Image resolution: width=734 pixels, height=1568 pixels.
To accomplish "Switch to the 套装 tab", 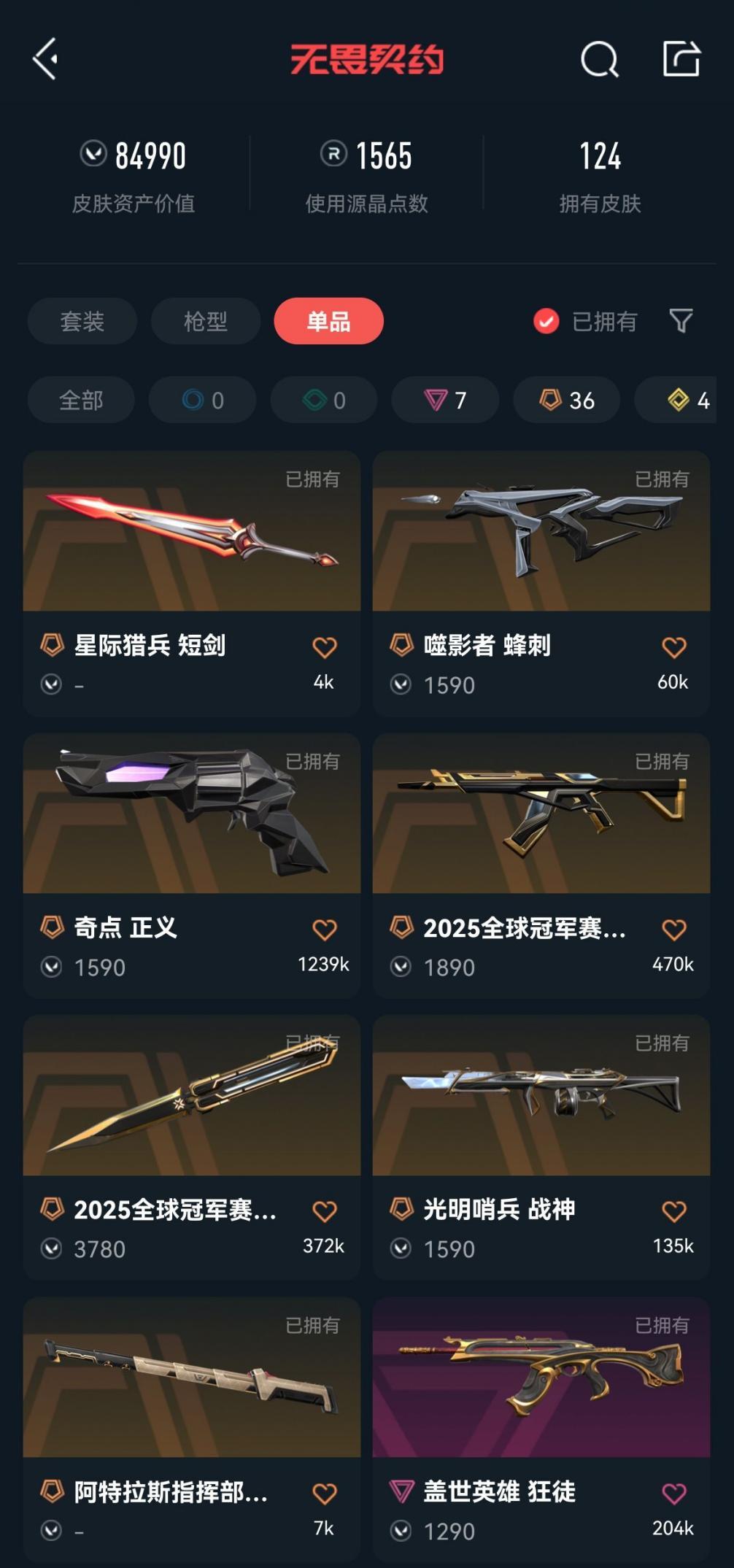I will (82, 321).
